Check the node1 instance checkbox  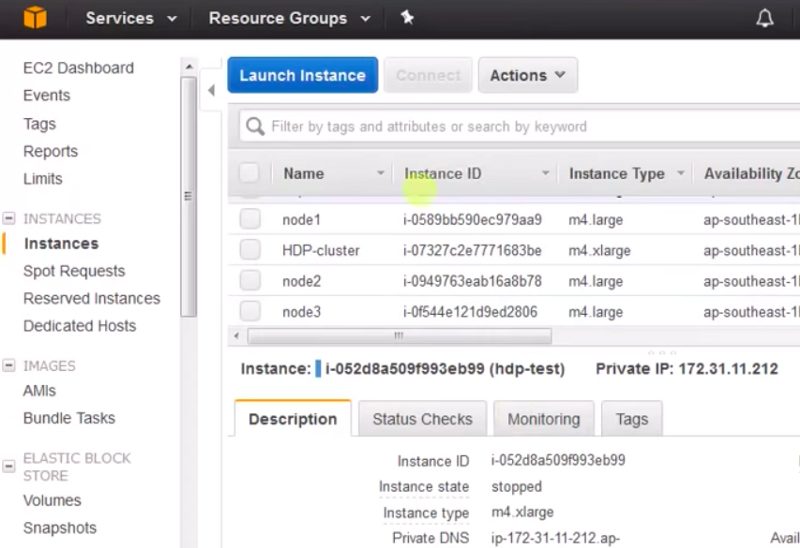pyautogui.click(x=250, y=219)
